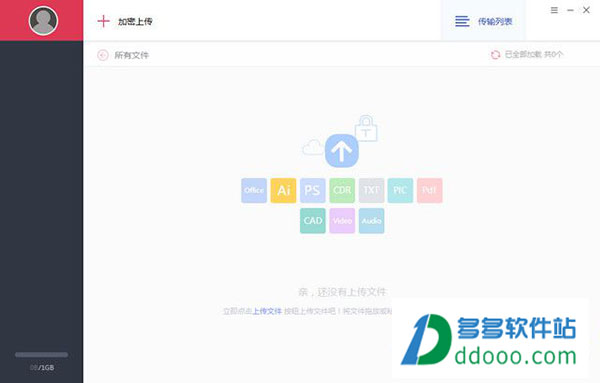
Task: Select the Pdf file type icon
Action: coord(430,190)
